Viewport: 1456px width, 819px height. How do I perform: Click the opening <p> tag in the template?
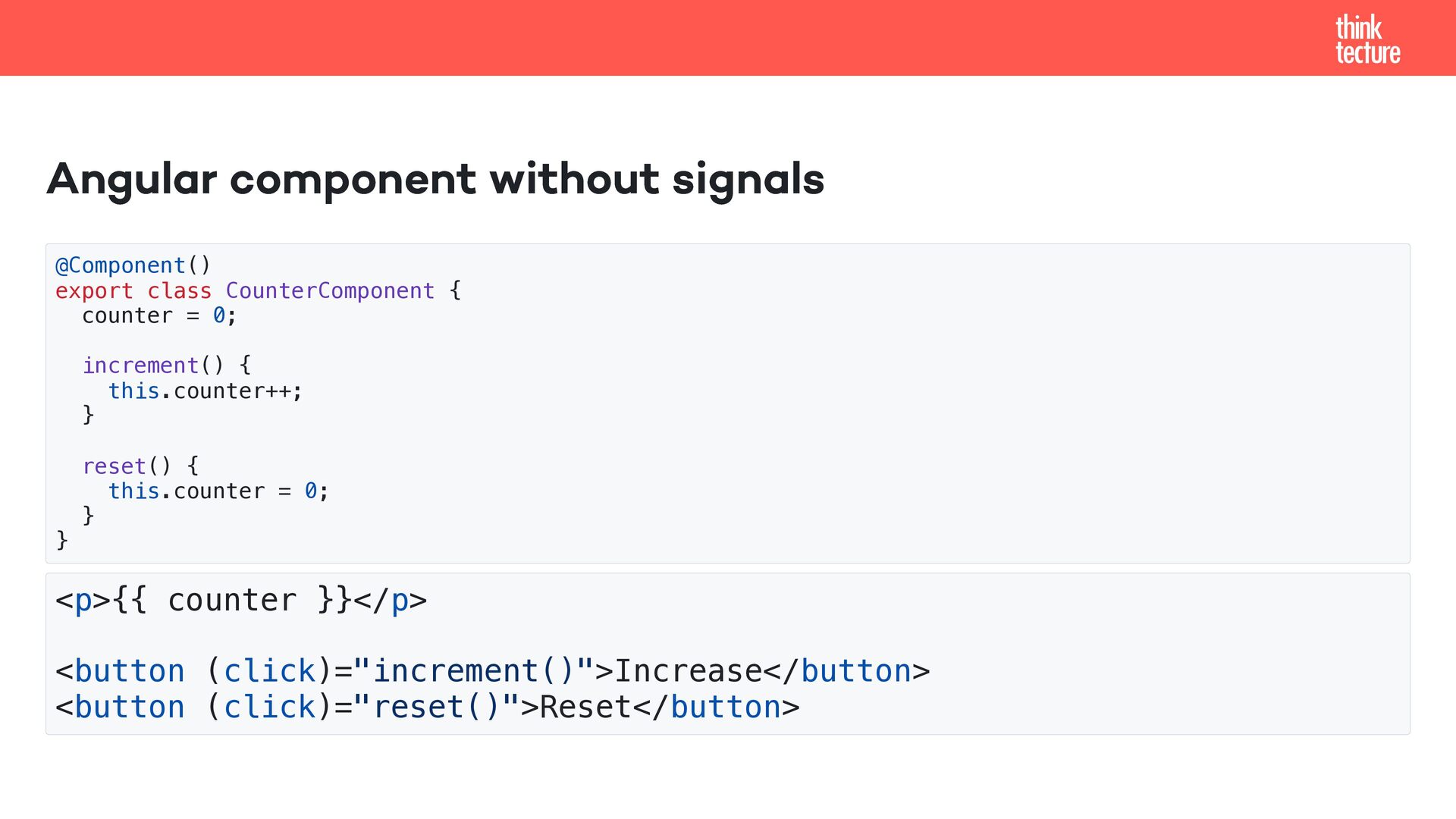tap(83, 601)
